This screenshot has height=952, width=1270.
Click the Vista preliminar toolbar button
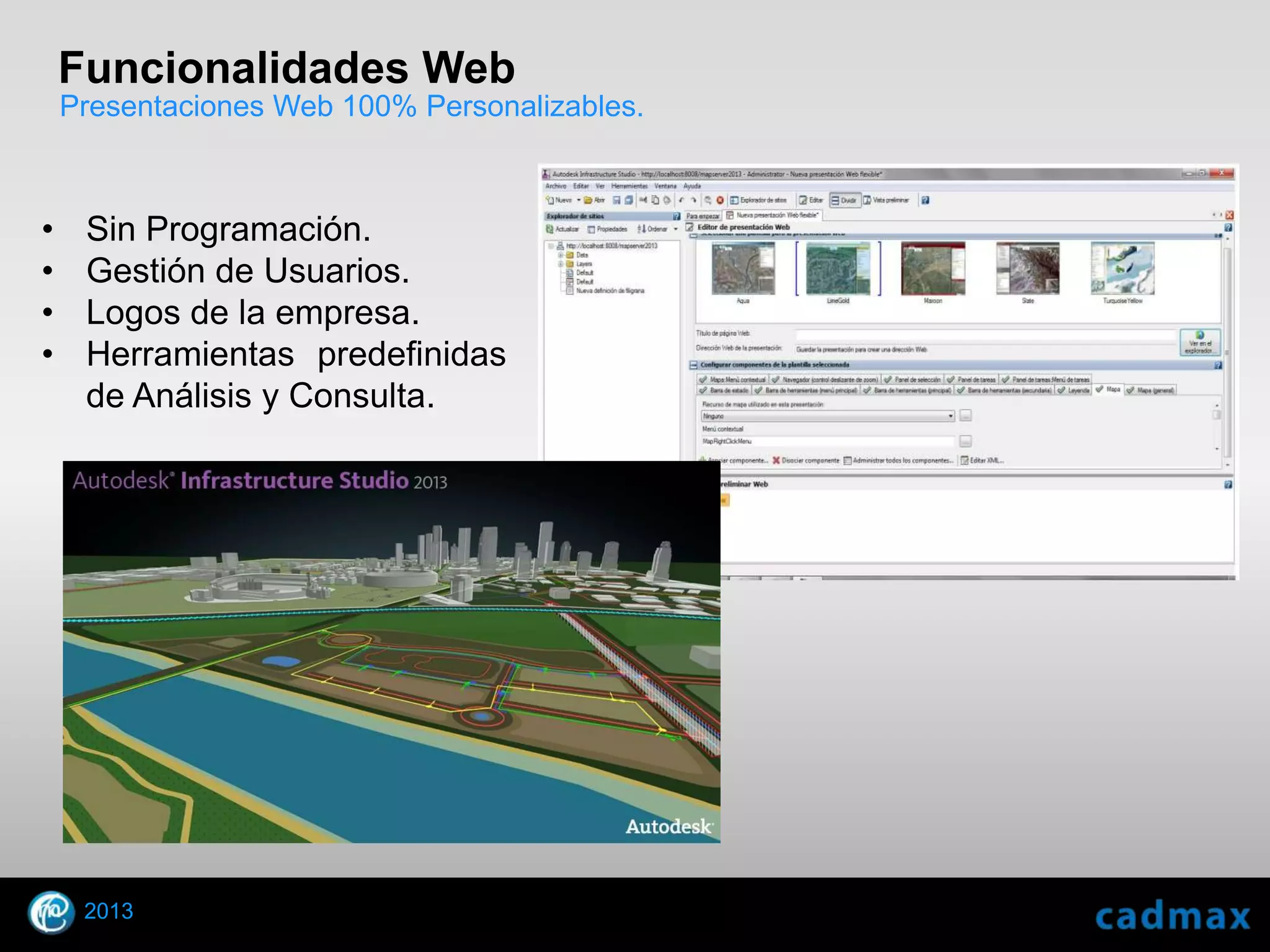(887, 200)
